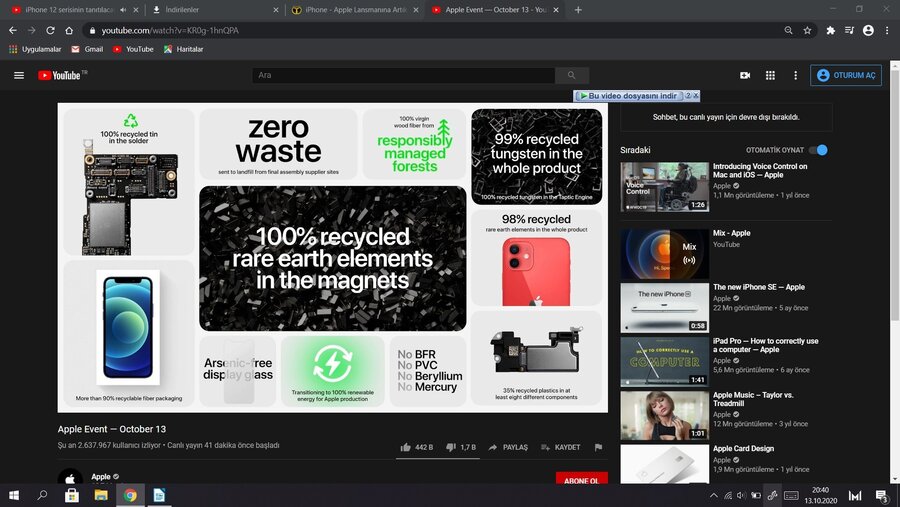The width and height of the screenshot is (900, 507).
Task: Open YouTube settings three-dot menu
Action: tap(796, 75)
